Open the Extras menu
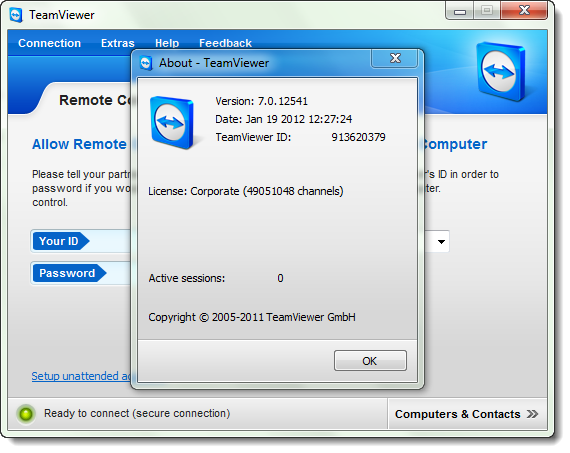 [x=118, y=43]
